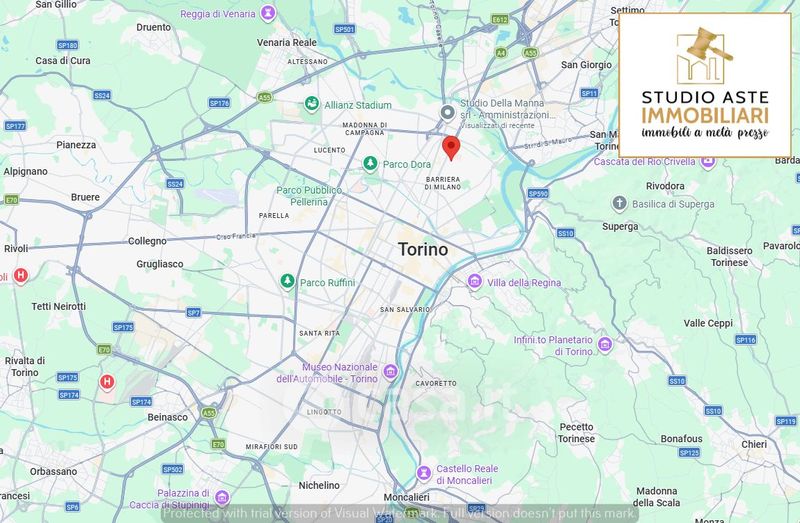
Task: Click the Studio Della Manna recent-place marker
Action: tap(447, 113)
